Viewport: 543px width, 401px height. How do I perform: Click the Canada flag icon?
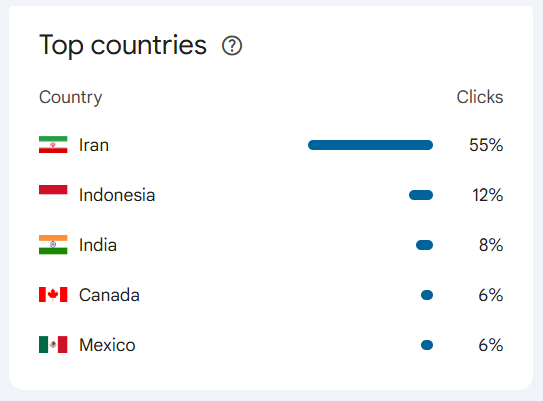53,295
